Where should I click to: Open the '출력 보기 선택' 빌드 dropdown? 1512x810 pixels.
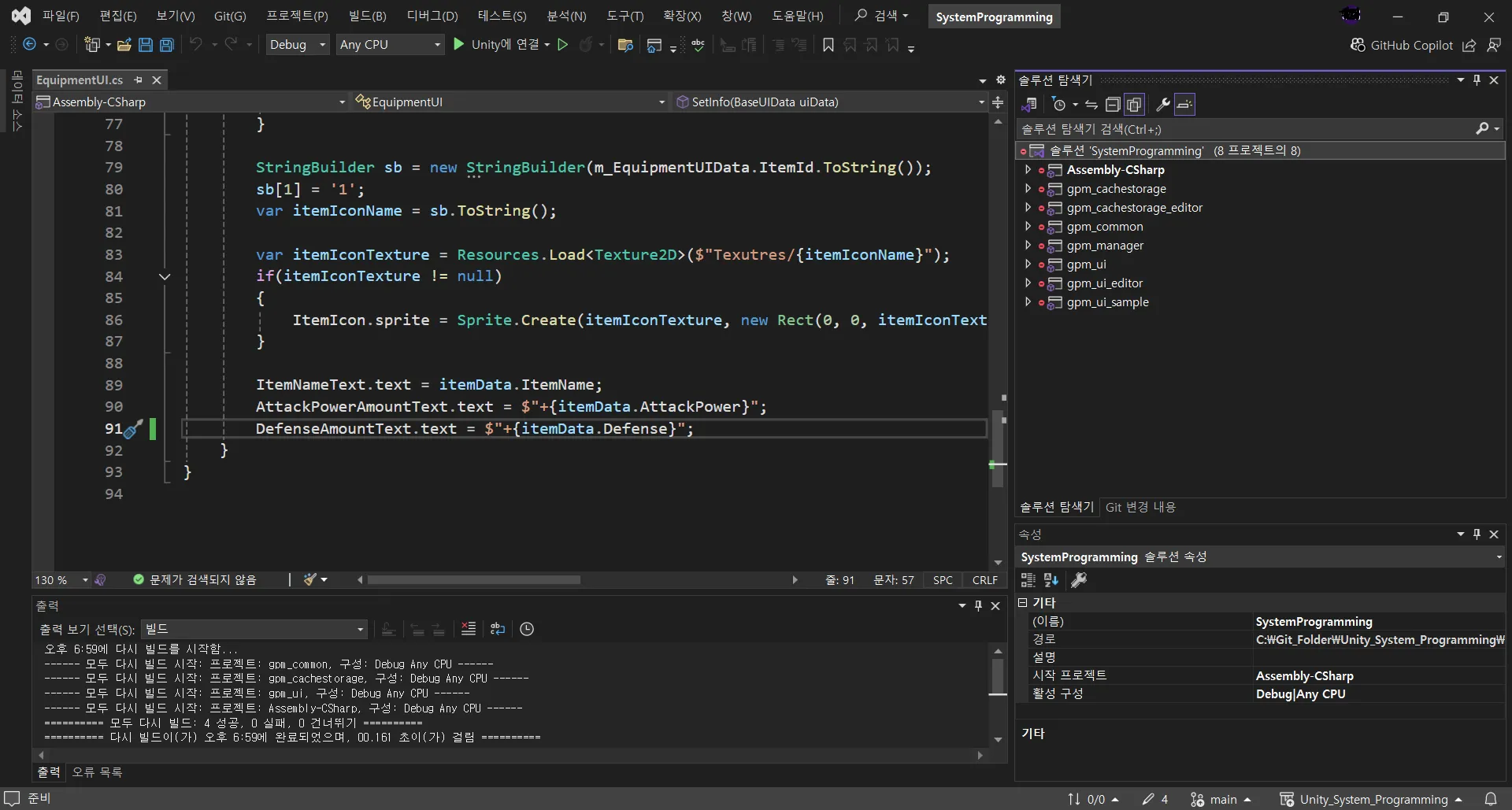[254, 629]
